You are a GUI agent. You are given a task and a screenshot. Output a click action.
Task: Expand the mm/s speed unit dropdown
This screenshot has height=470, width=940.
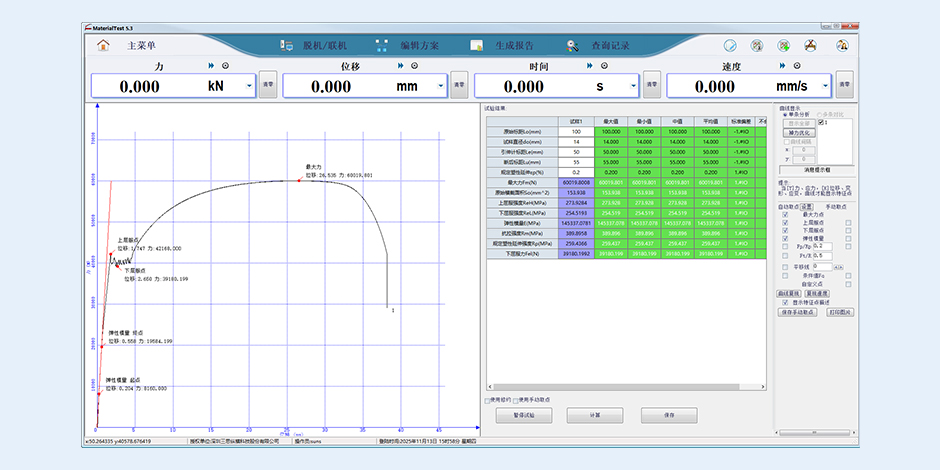point(825,86)
